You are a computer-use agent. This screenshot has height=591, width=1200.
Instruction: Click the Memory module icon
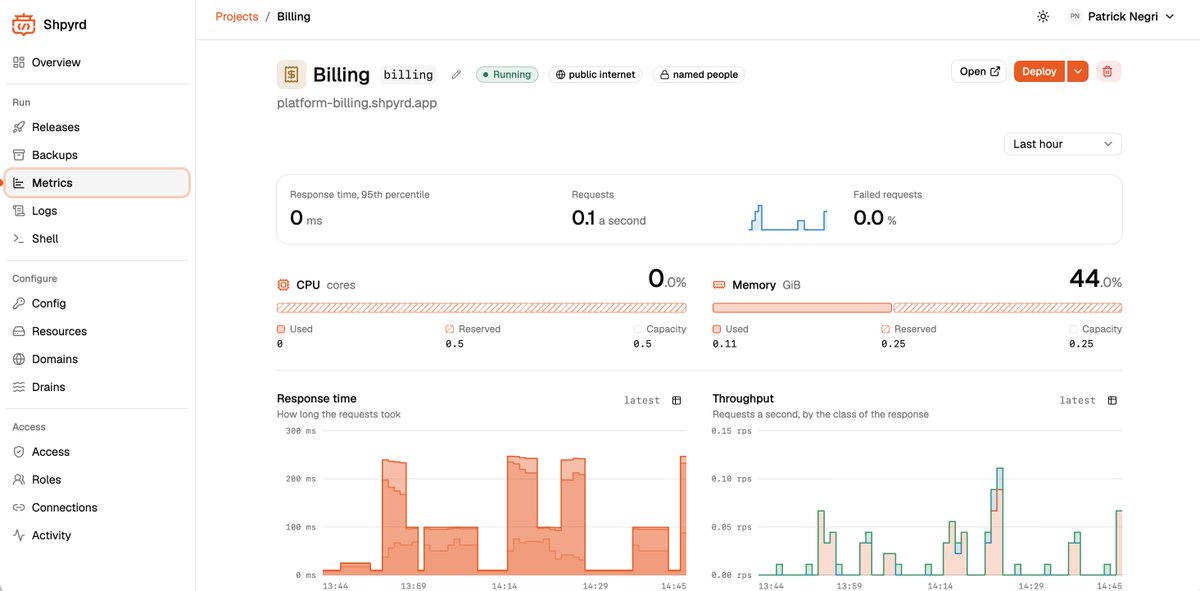[719, 285]
